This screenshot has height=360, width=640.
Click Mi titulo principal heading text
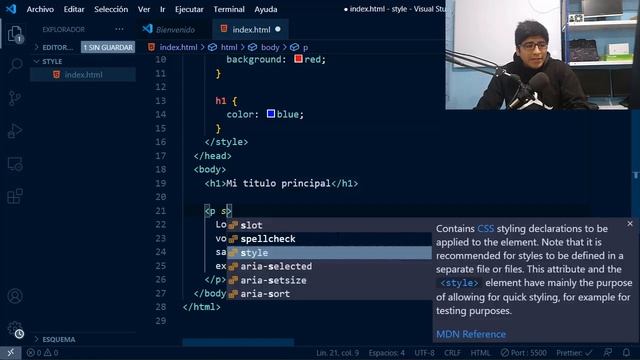coord(278,183)
